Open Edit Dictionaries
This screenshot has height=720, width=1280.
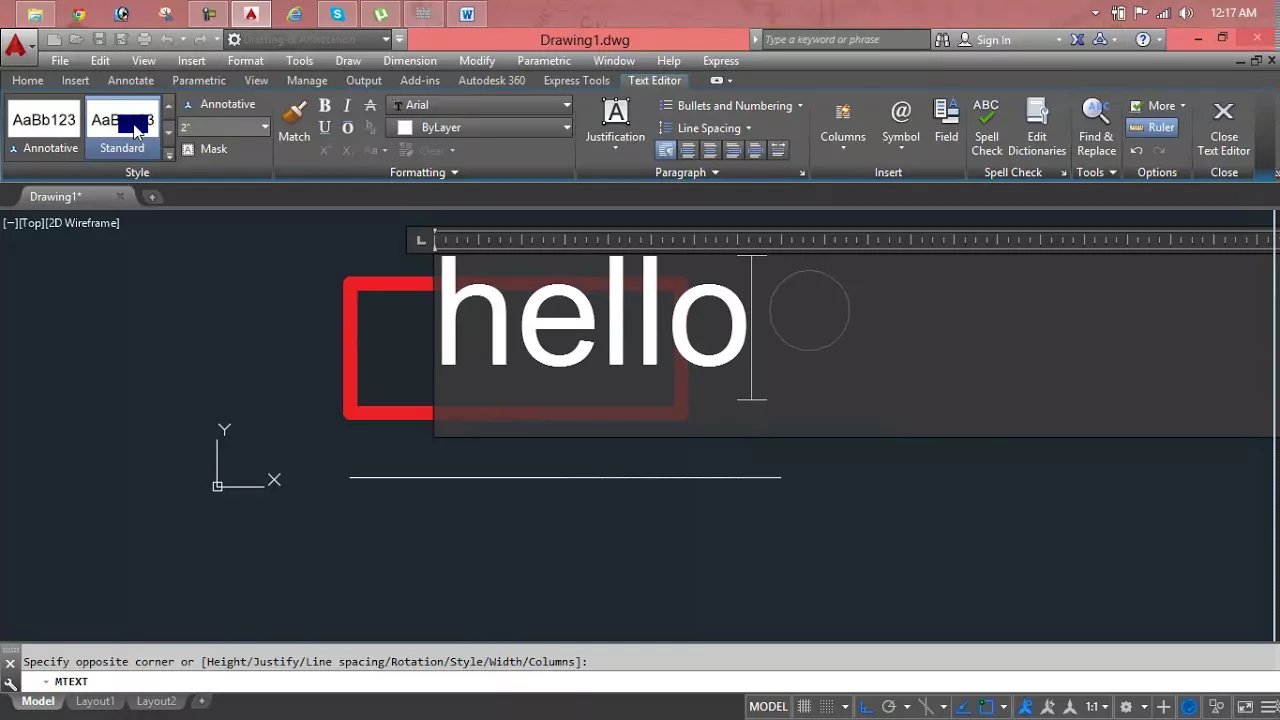point(1037,127)
